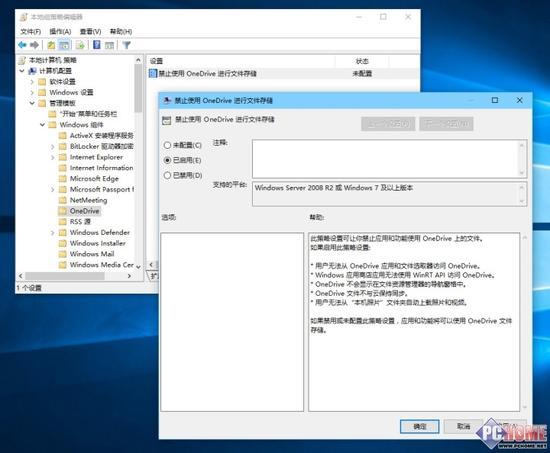Expand the BitLocker tree node
Screen dimensions: 550x453
pos(53,146)
